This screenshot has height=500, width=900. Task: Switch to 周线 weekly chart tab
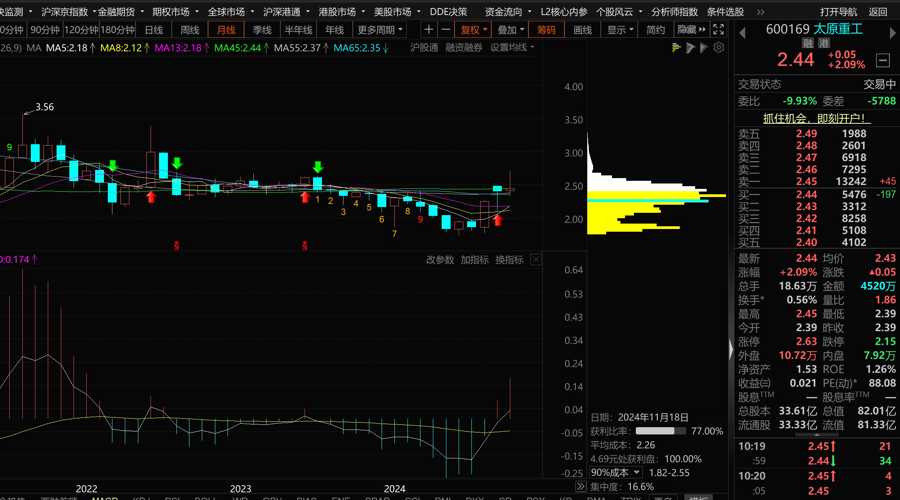click(x=190, y=30)
